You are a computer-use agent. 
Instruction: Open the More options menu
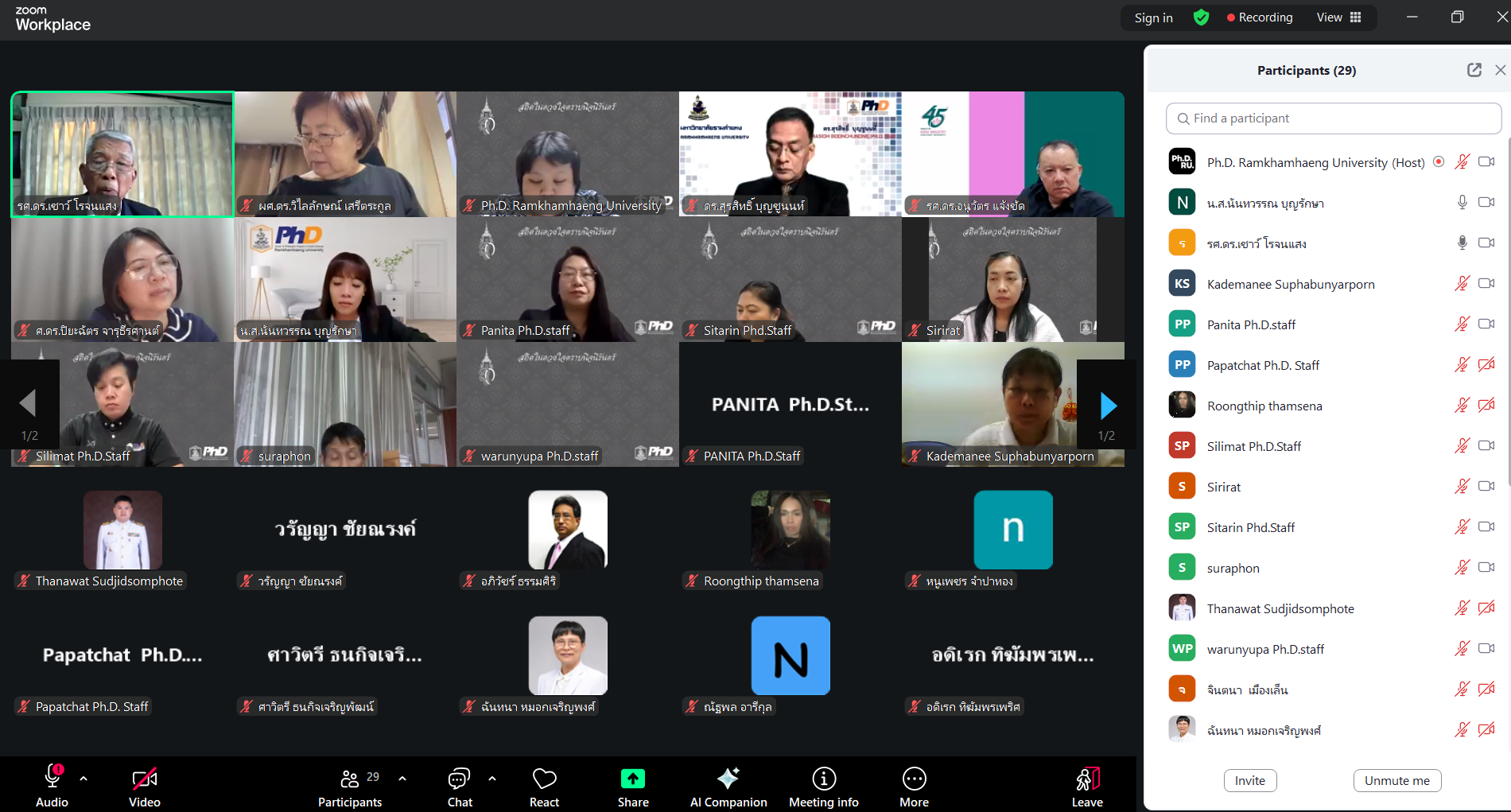pyautogui.click(x=914, y=779)
